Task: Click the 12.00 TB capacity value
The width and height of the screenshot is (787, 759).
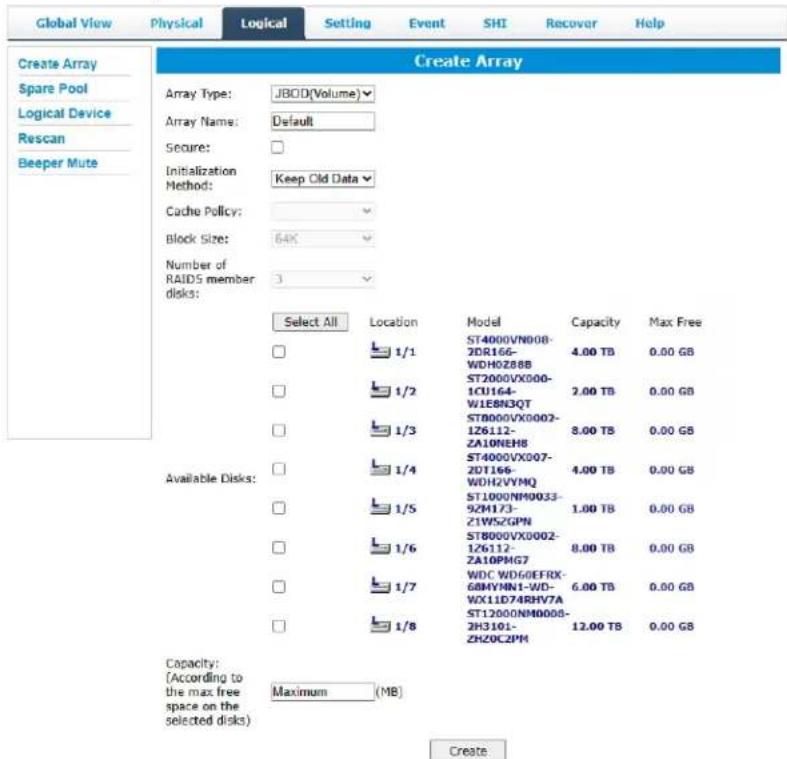Action: (x=596, y=626)
